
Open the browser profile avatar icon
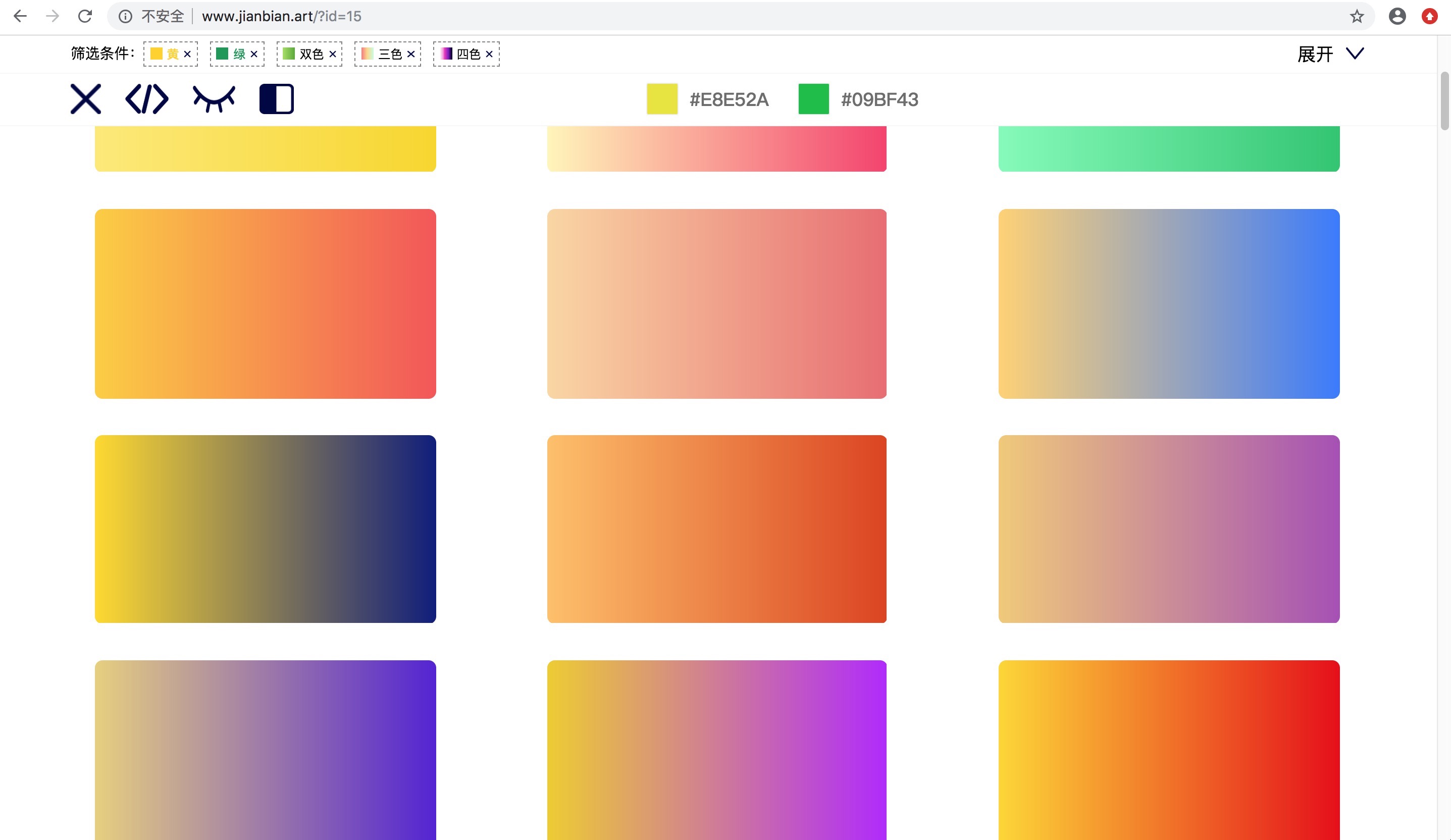click(1397, 16)
